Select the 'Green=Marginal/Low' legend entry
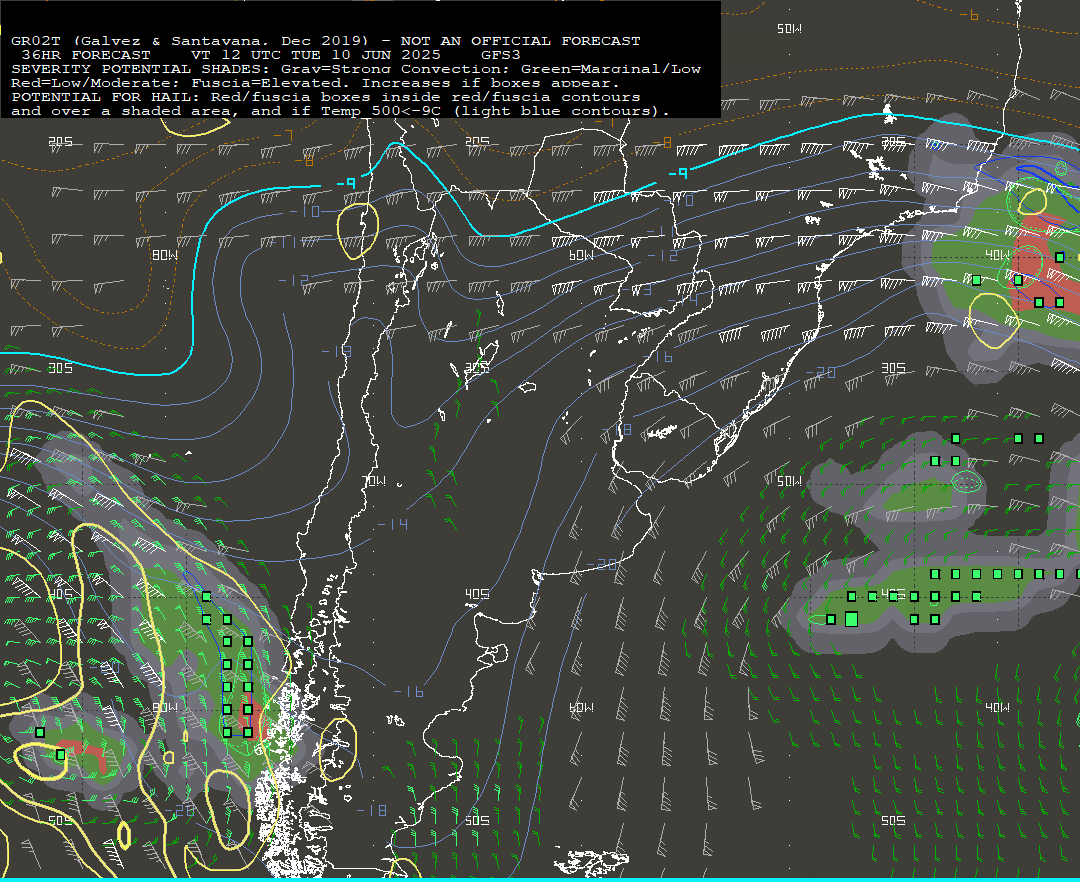This screenshot has width=1080, height=882. coord(611,69)
